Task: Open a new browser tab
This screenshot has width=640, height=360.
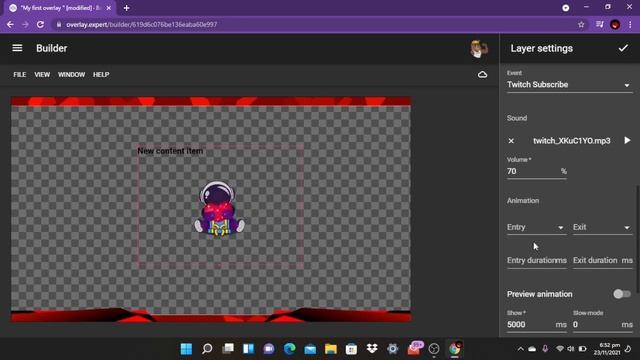Action: tap(127, 8)
